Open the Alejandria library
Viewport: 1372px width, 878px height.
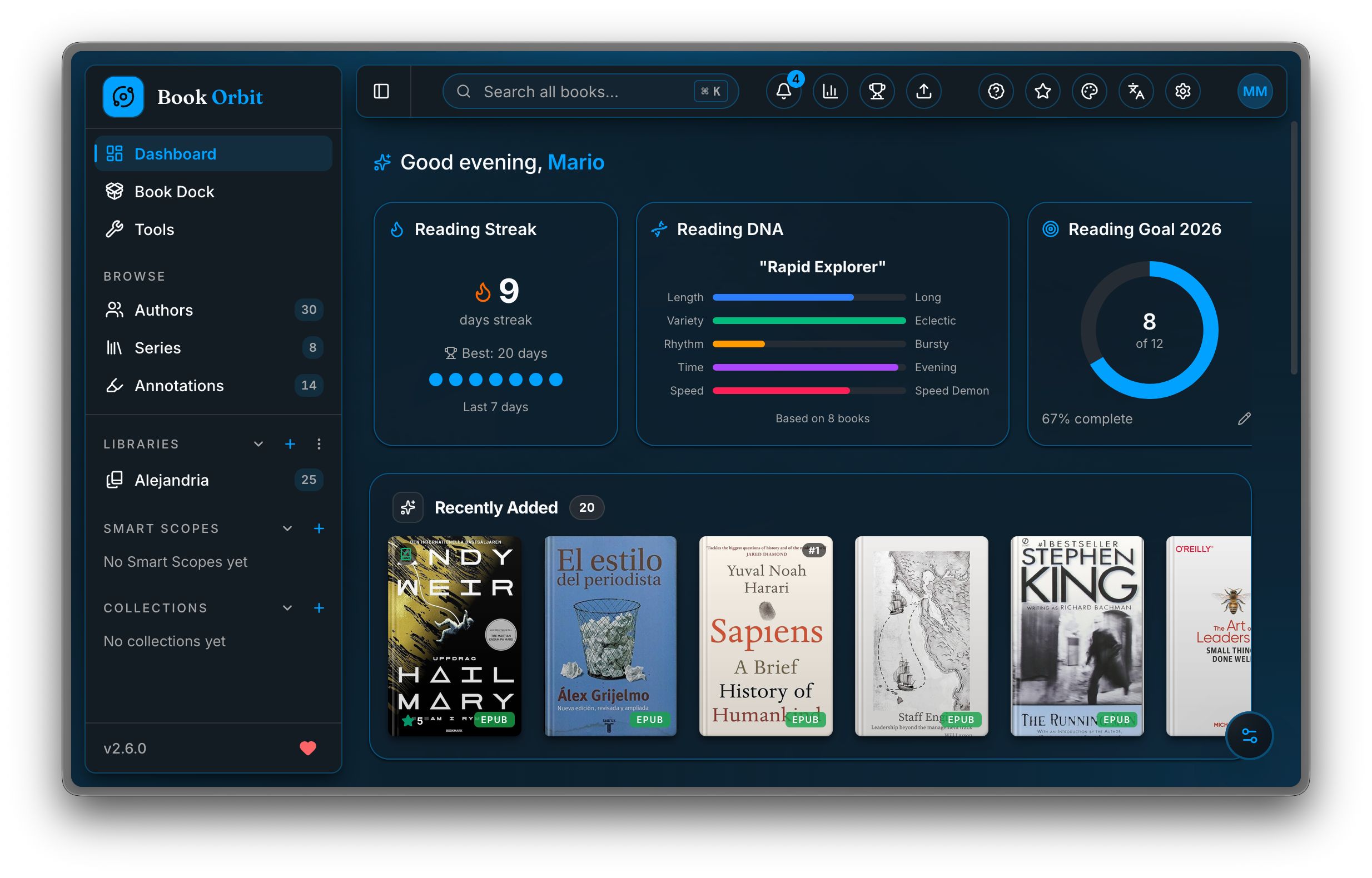(x=213, y=480)
